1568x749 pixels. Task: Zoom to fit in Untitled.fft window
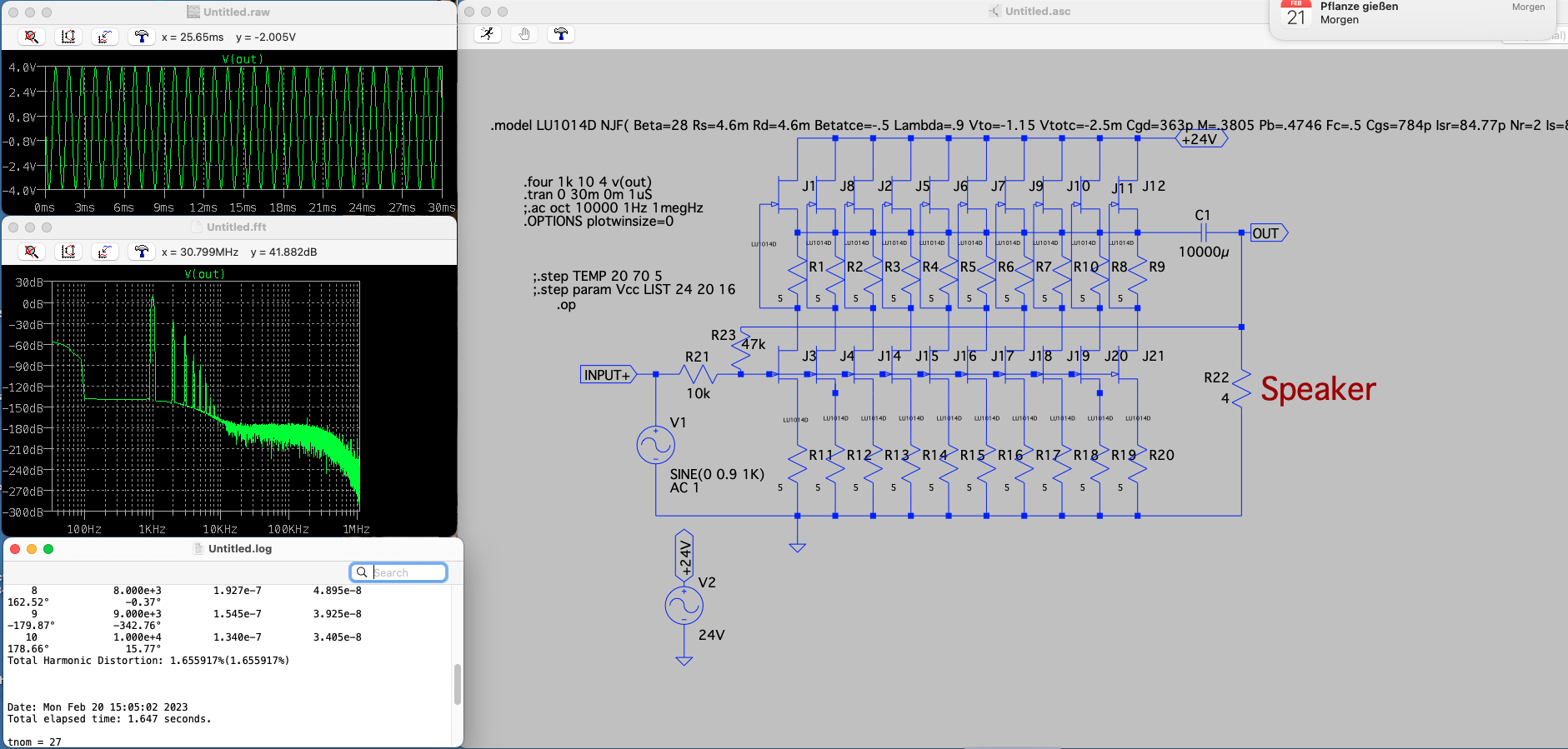click(31, 252)
